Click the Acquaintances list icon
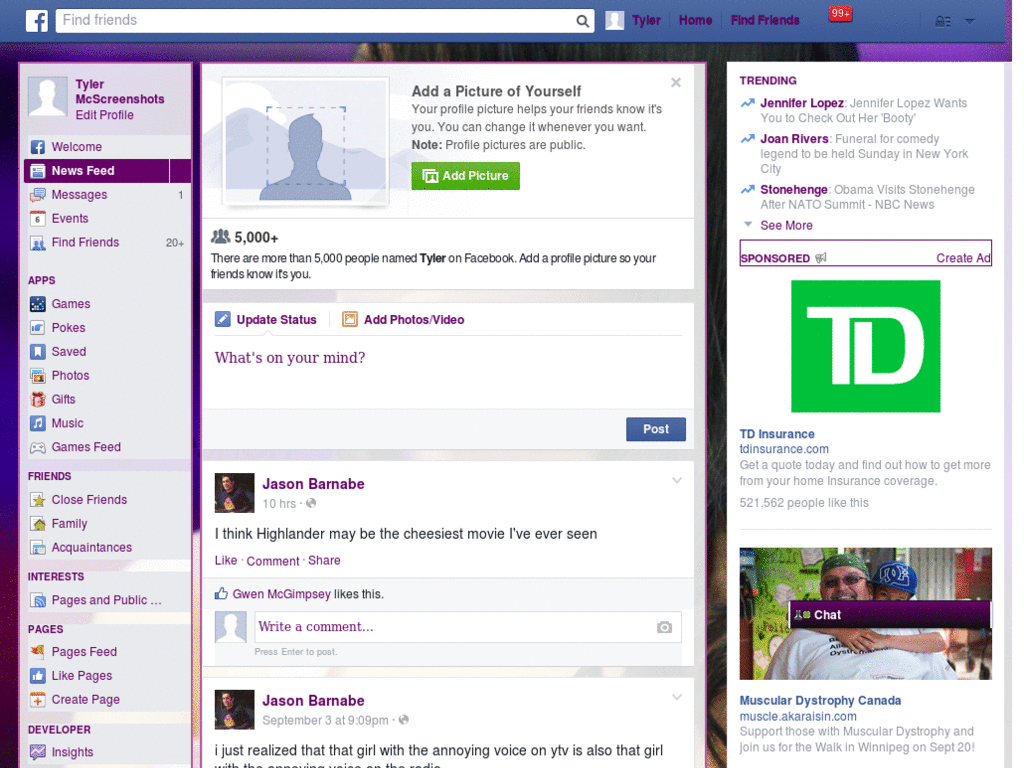This screenshot has width=1024, height=768. pos(38,547)
